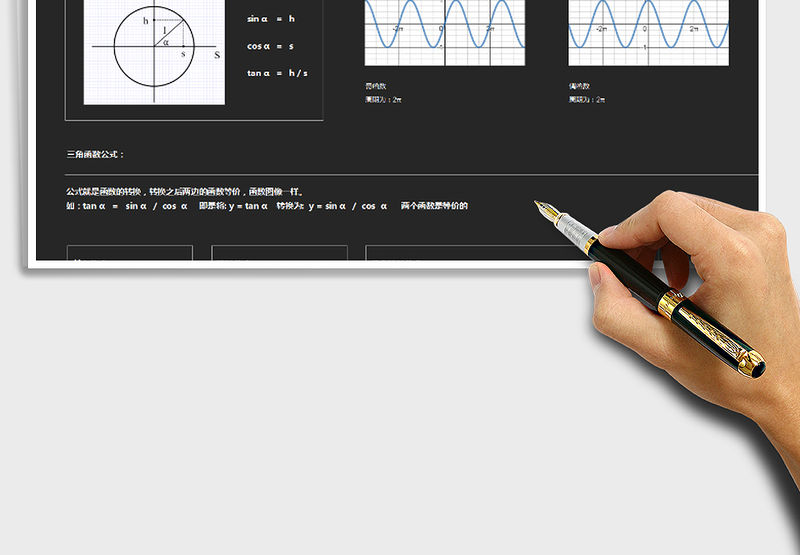Select the middle bordered box at sheet bottom
800x555 pixels.
click(x=280, y=253)
